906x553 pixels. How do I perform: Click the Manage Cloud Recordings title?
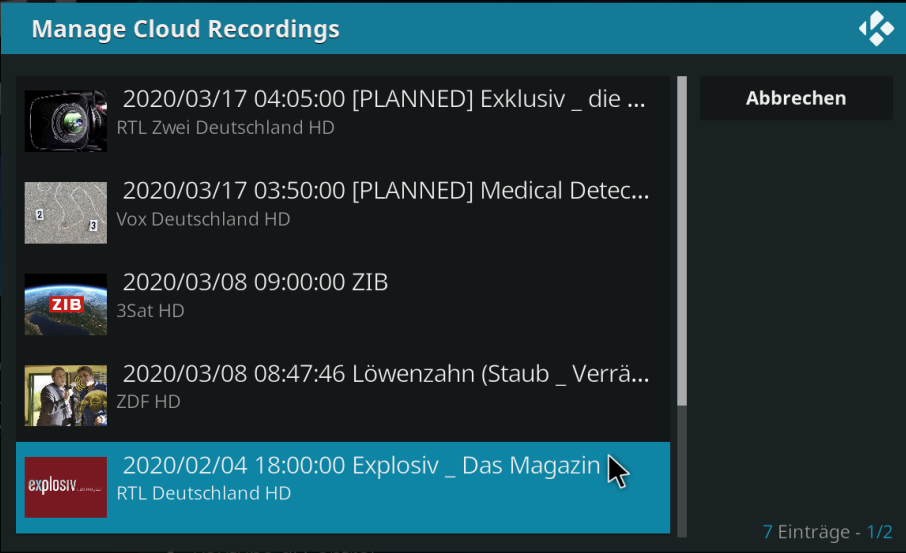pyautogui.click(x=185, y=29)
